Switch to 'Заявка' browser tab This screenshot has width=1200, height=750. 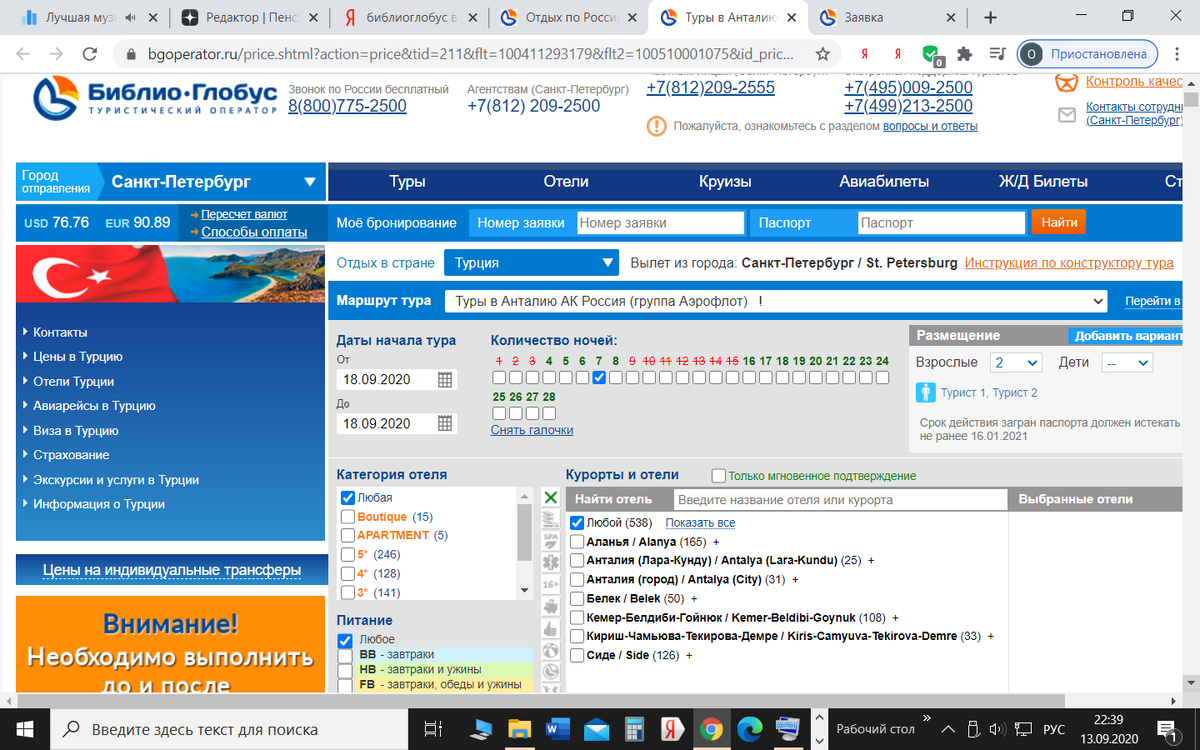[x=886, y=17]
